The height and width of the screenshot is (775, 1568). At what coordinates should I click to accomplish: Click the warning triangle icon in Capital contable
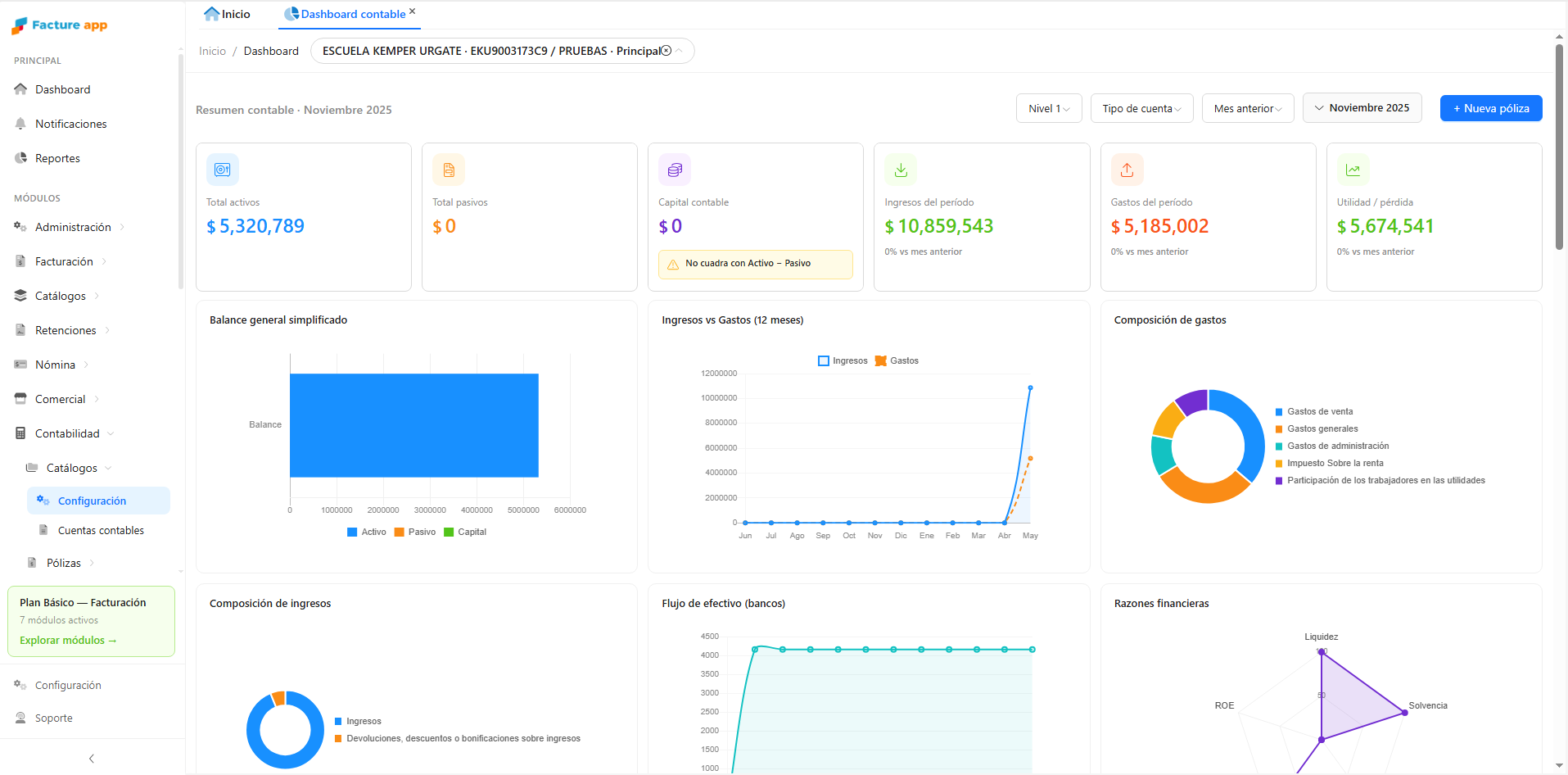tap(673, 264)
